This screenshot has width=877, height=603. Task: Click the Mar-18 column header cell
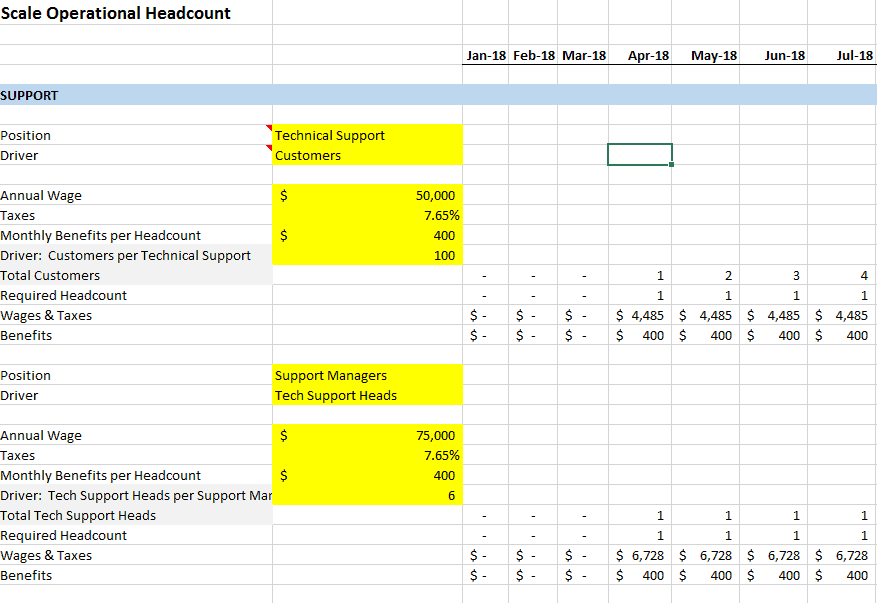pos(583,55)
